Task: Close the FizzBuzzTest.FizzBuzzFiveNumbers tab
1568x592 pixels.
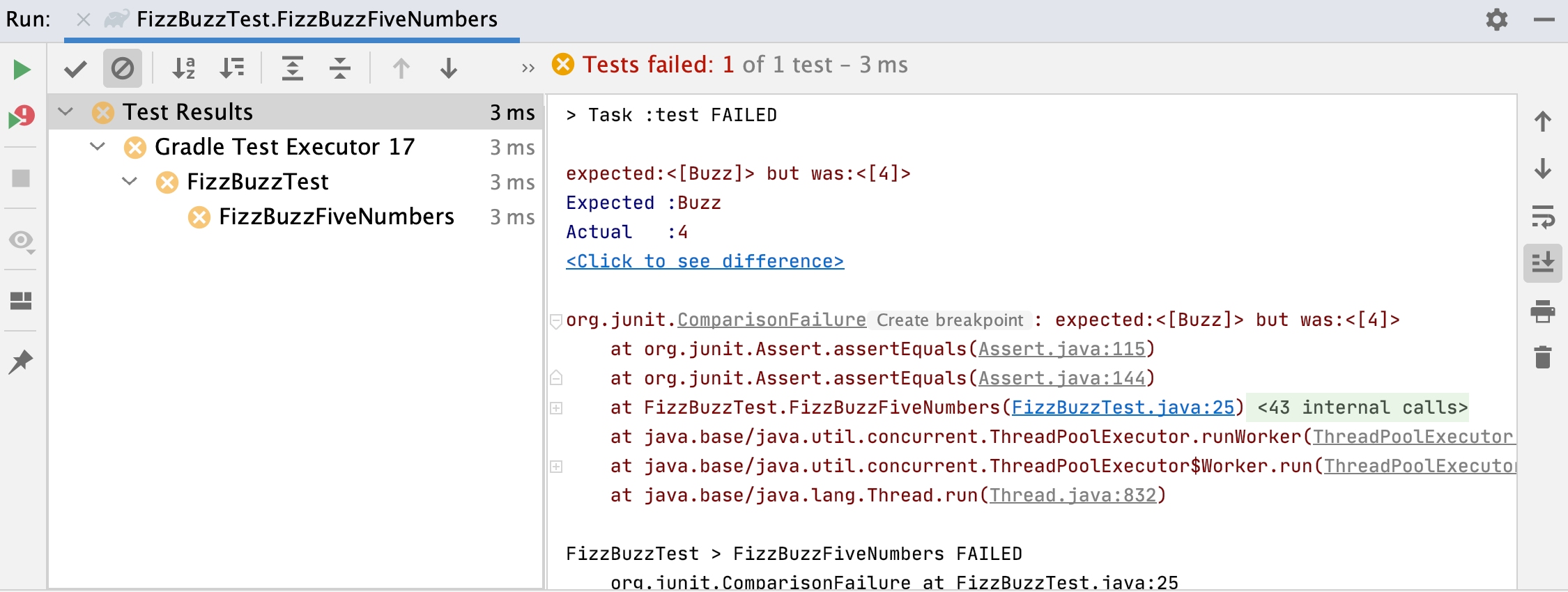Action: (84, 20)
